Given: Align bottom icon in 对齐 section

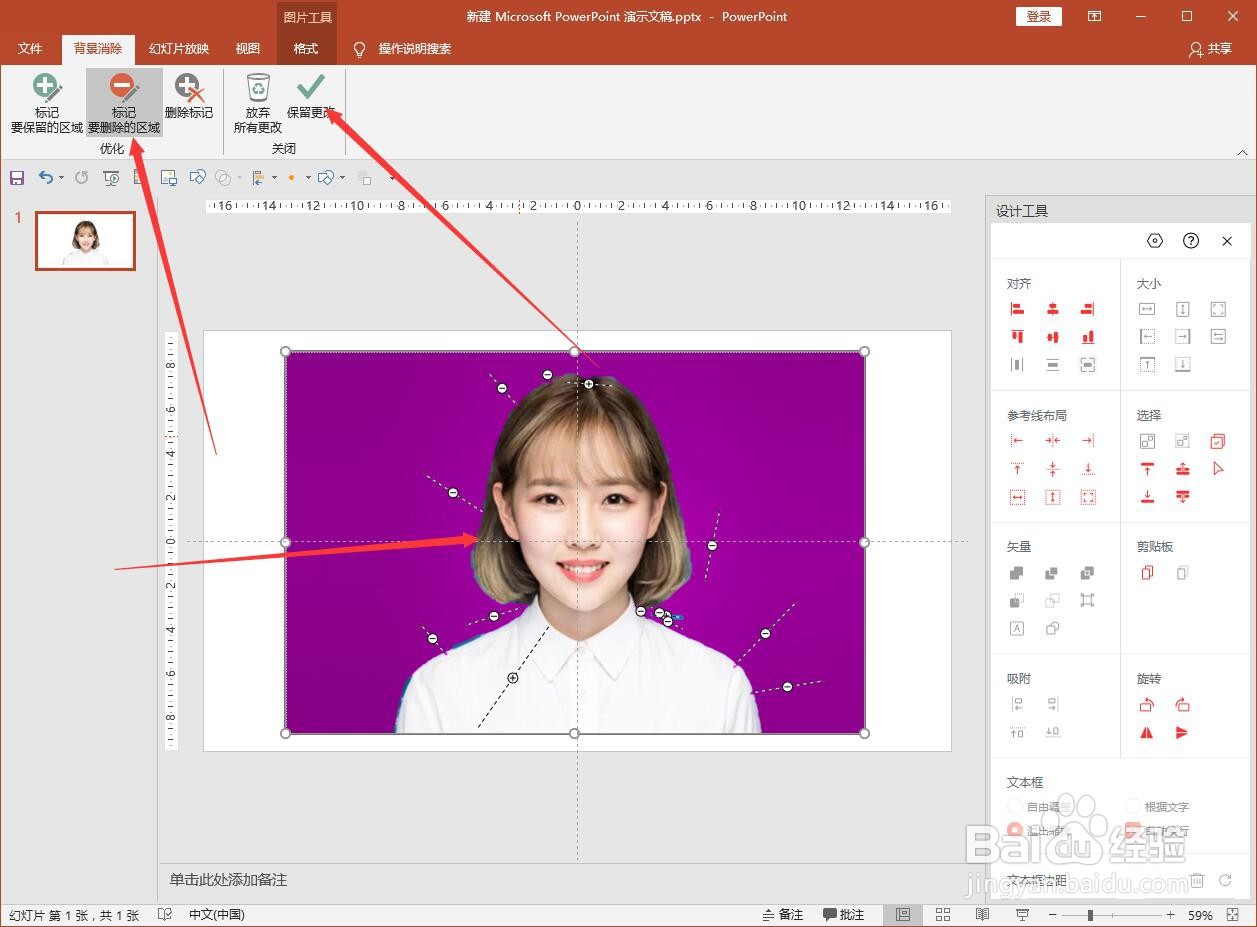Looking at the screenshot, I should click(x=1087, y=337).
